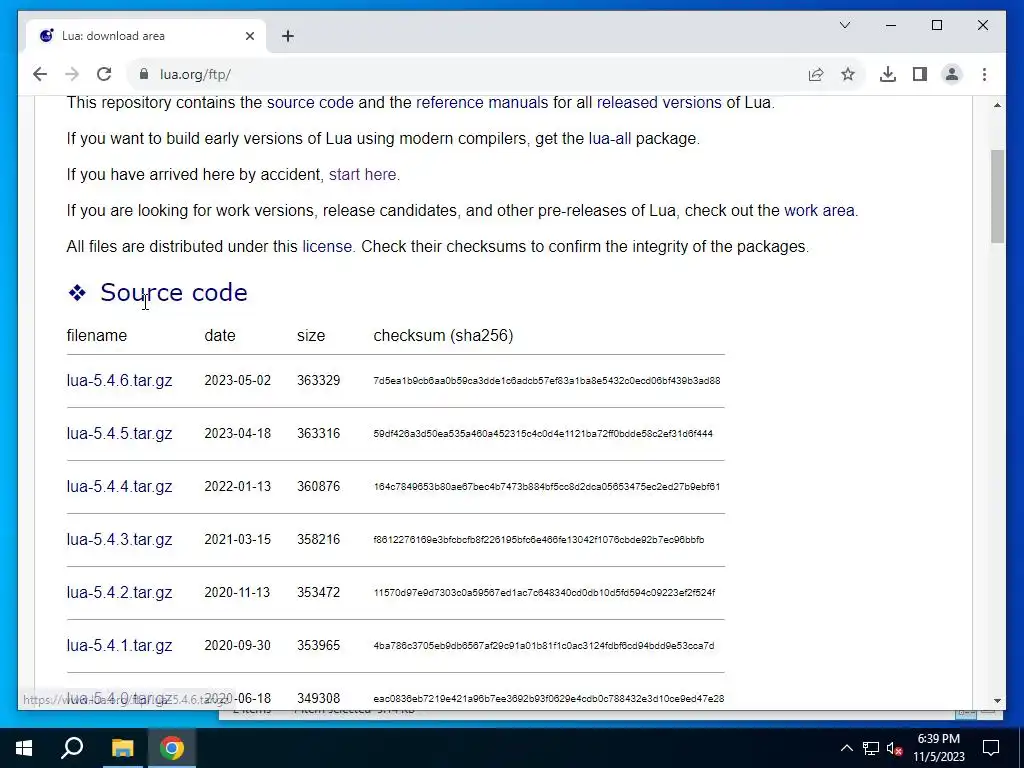Share this page using share icon
The image size is (1024, 768).
[816, 74]
